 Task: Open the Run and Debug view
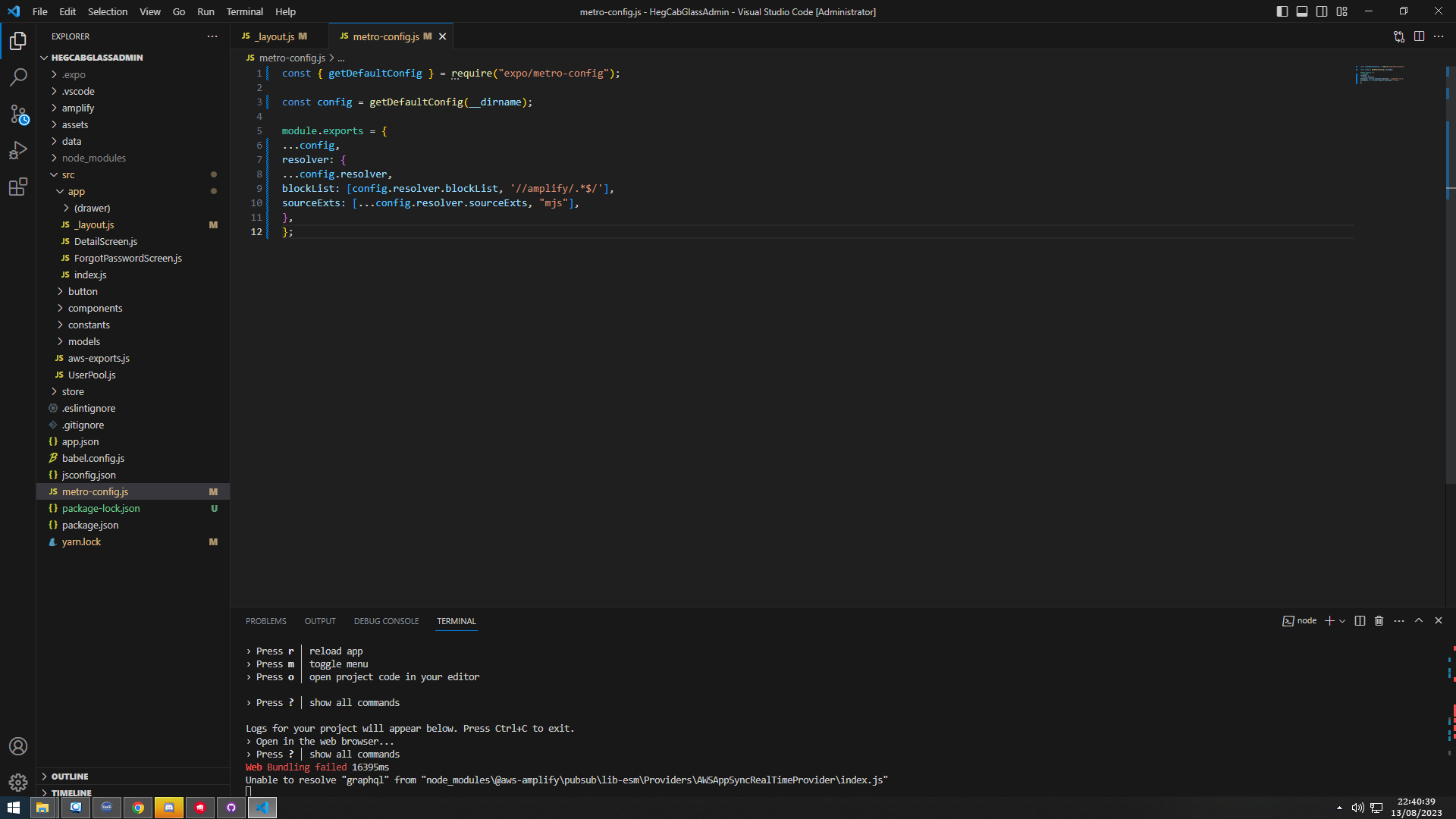[18, 150]
